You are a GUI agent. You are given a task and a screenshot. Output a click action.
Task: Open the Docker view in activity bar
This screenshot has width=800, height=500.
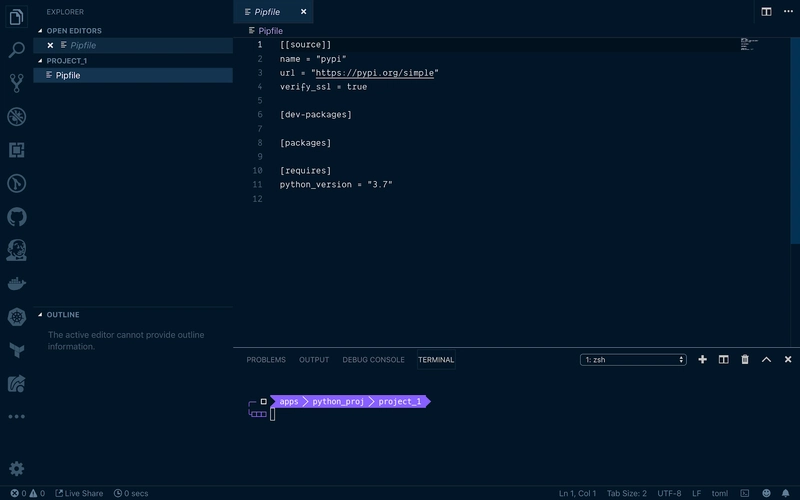16,284
